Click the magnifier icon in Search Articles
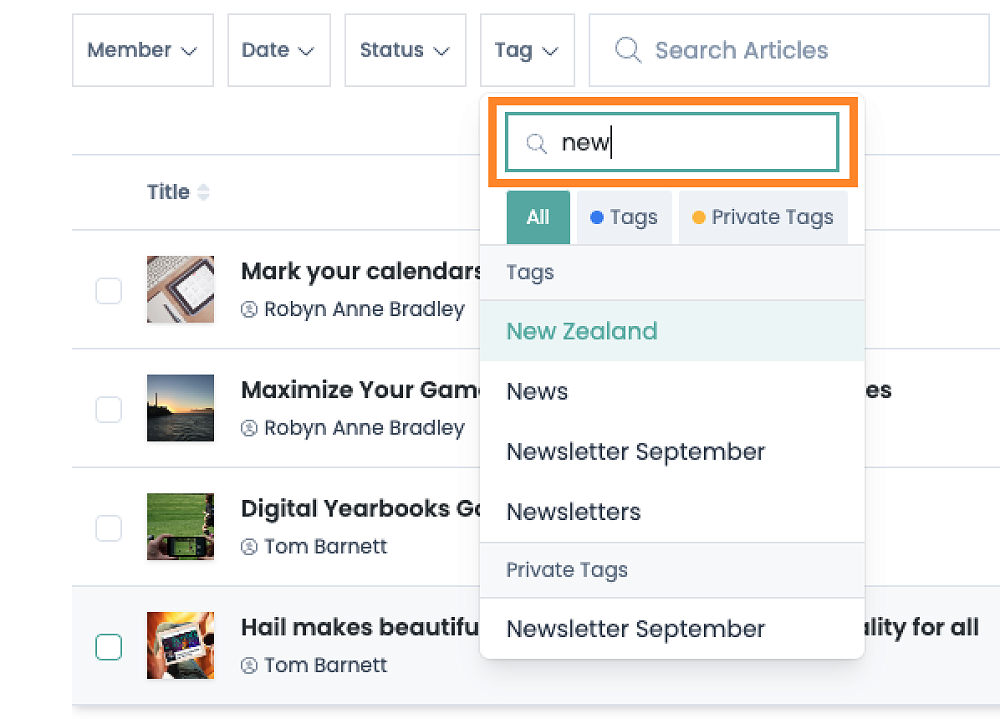1000x719 pixels. (627, 50)
